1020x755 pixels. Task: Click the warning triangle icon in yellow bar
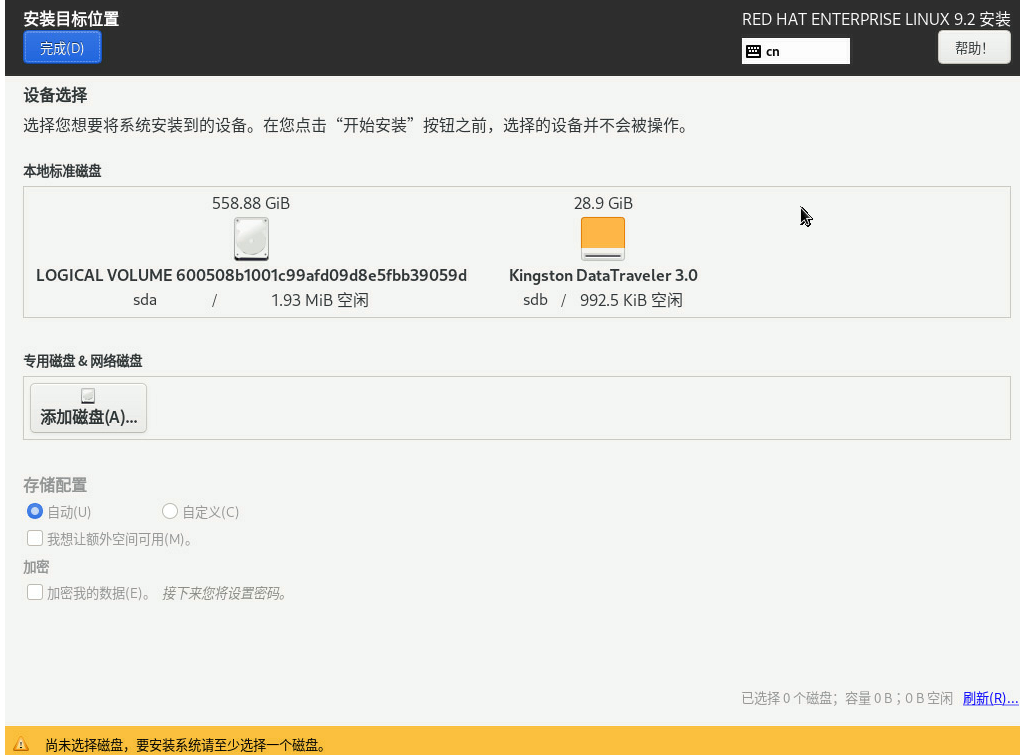click(21, 745)
